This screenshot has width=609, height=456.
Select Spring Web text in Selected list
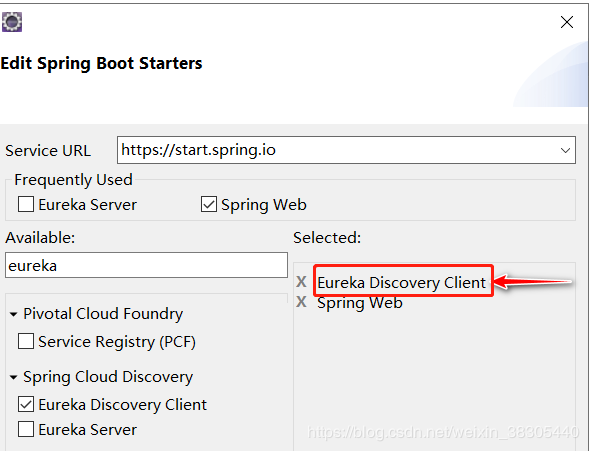point(360,303)
